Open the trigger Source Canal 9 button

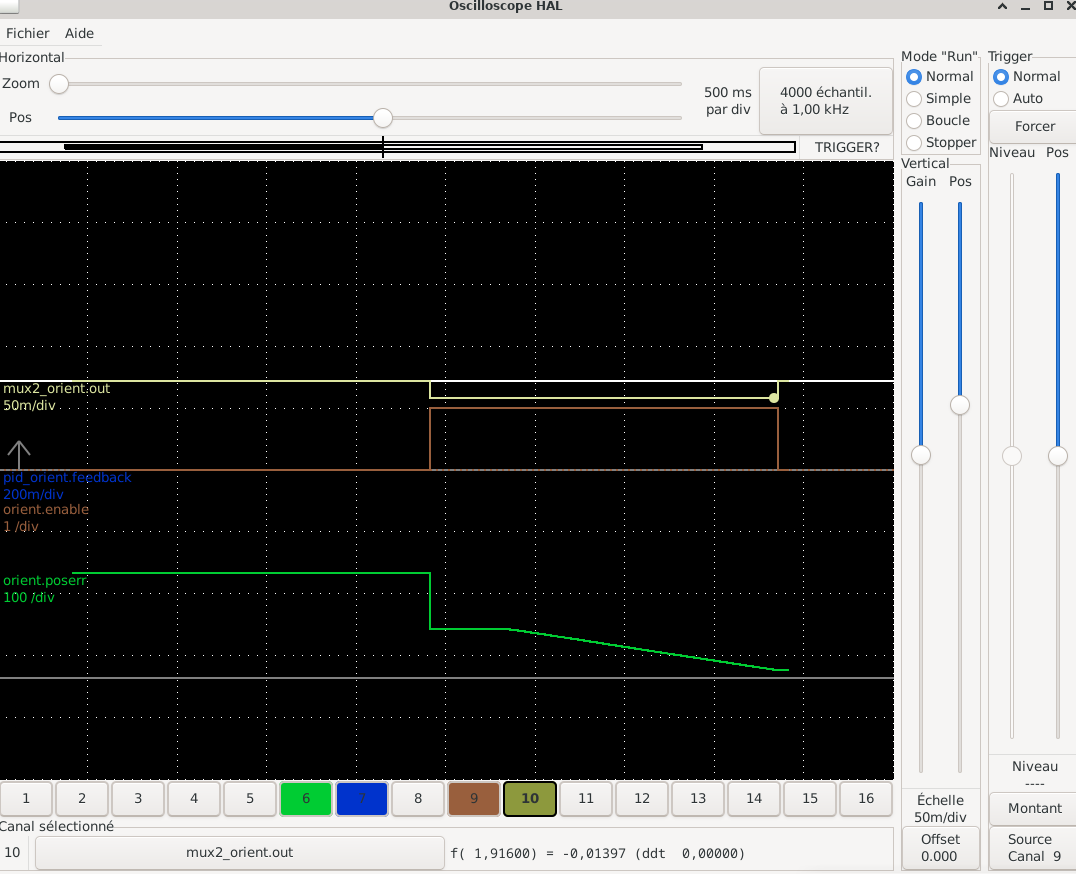1034,848
